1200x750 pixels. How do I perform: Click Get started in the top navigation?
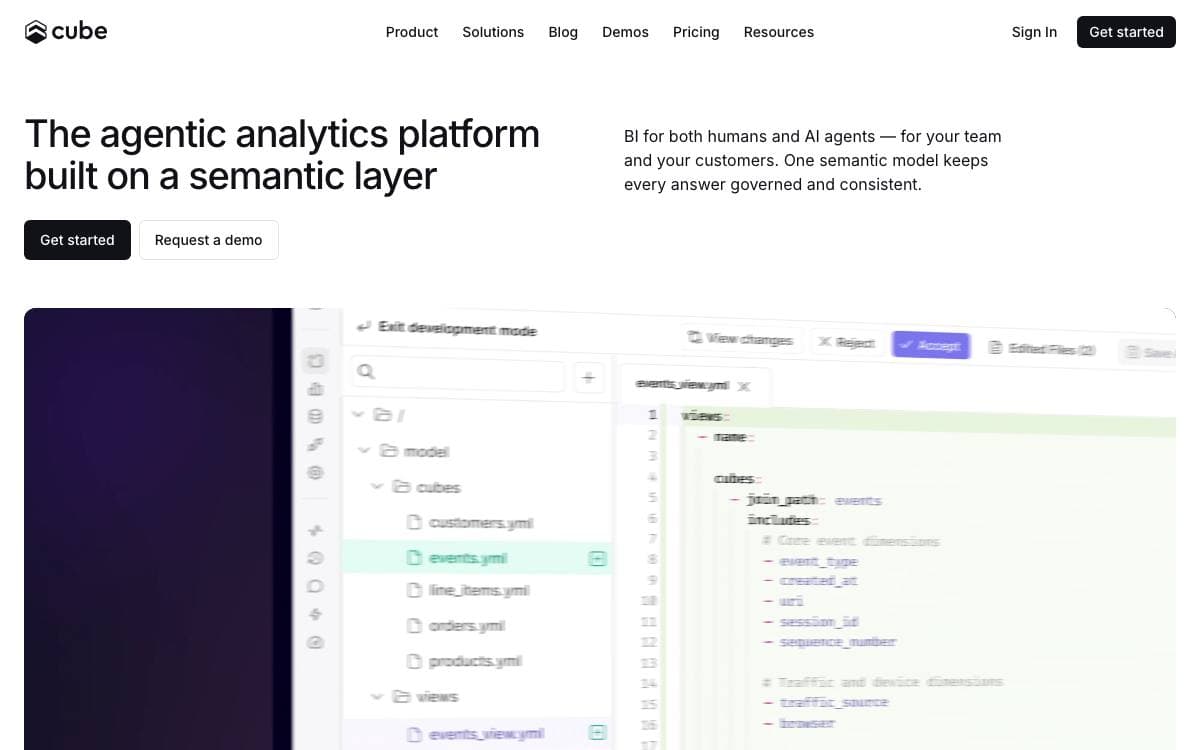[1126, 32]
